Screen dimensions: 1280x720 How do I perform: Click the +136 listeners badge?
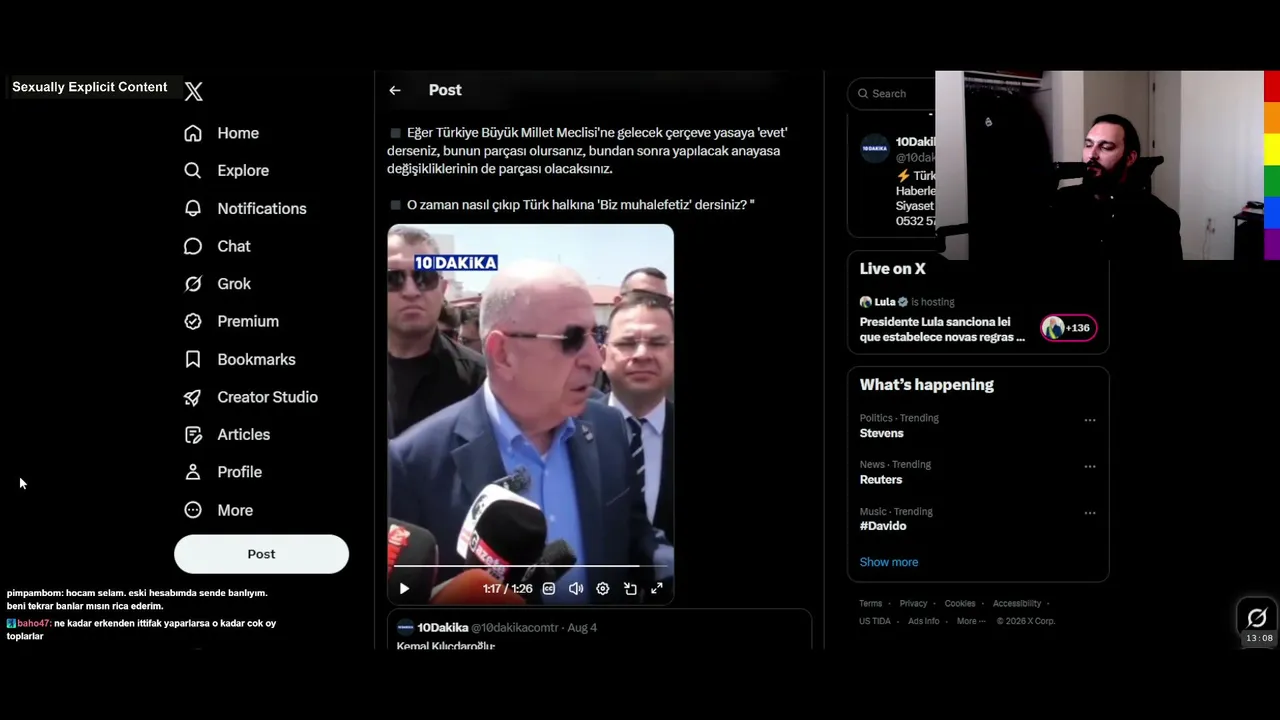pos(1069,328)
